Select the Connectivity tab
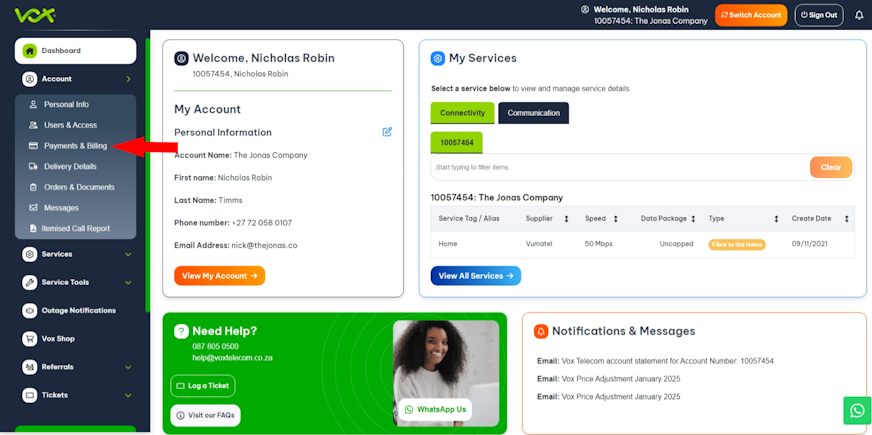 462,113
